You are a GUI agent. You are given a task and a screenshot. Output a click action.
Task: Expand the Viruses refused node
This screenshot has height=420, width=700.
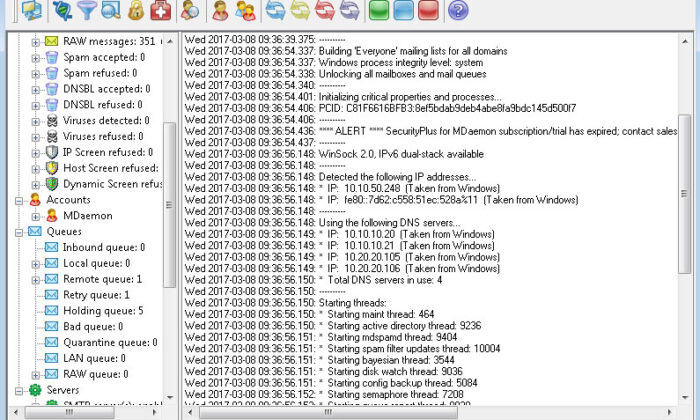35,137
